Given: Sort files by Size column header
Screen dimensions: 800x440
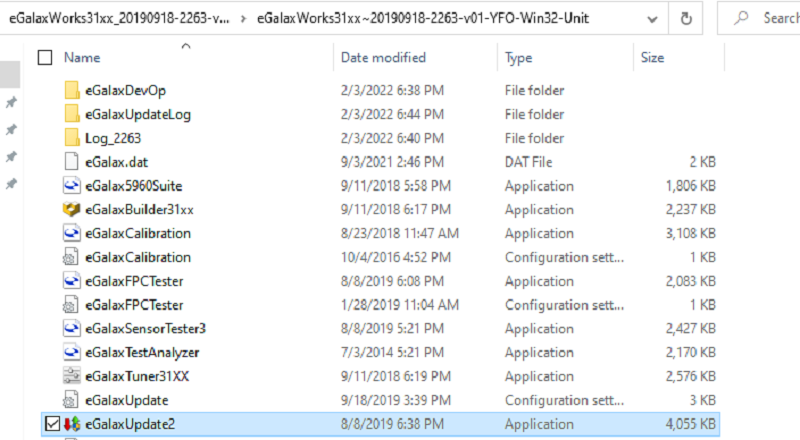Looking at the screenshot, I should 652,58.
